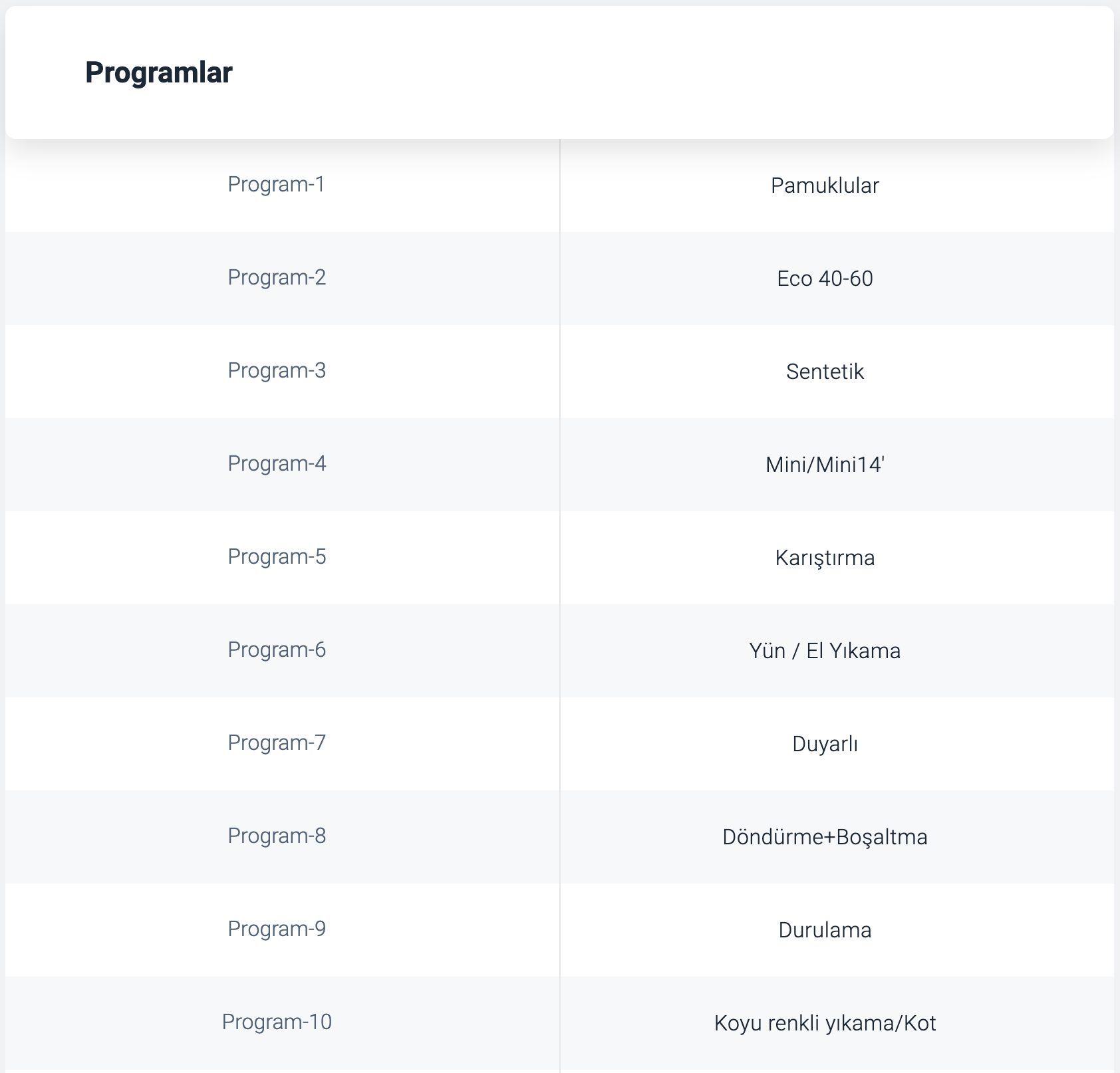Click the Sentetik program name
The height and width of the screenshot is (1073, 1120).
[x=825, y=372]
